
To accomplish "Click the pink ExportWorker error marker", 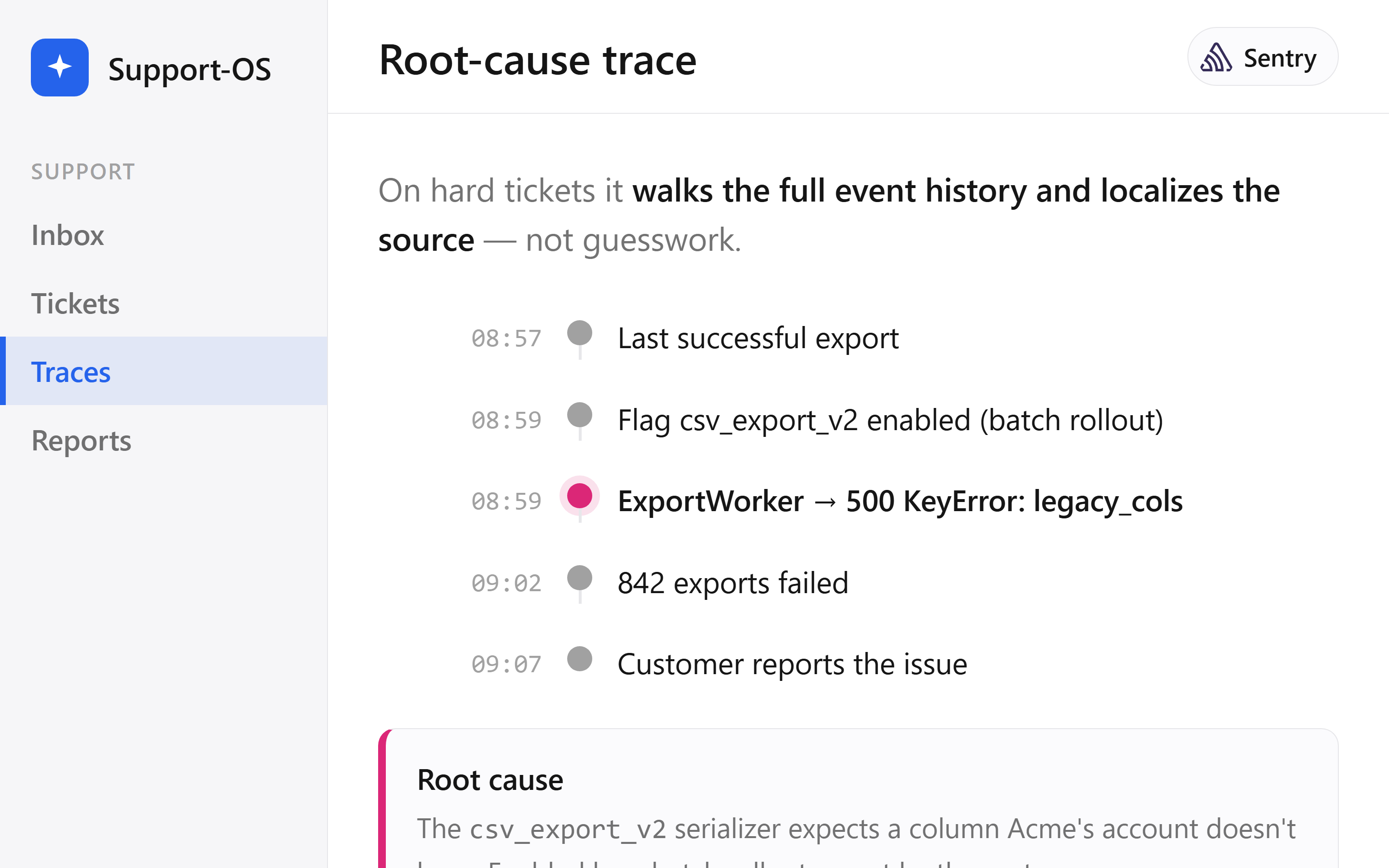I will (x=580, y=496).
